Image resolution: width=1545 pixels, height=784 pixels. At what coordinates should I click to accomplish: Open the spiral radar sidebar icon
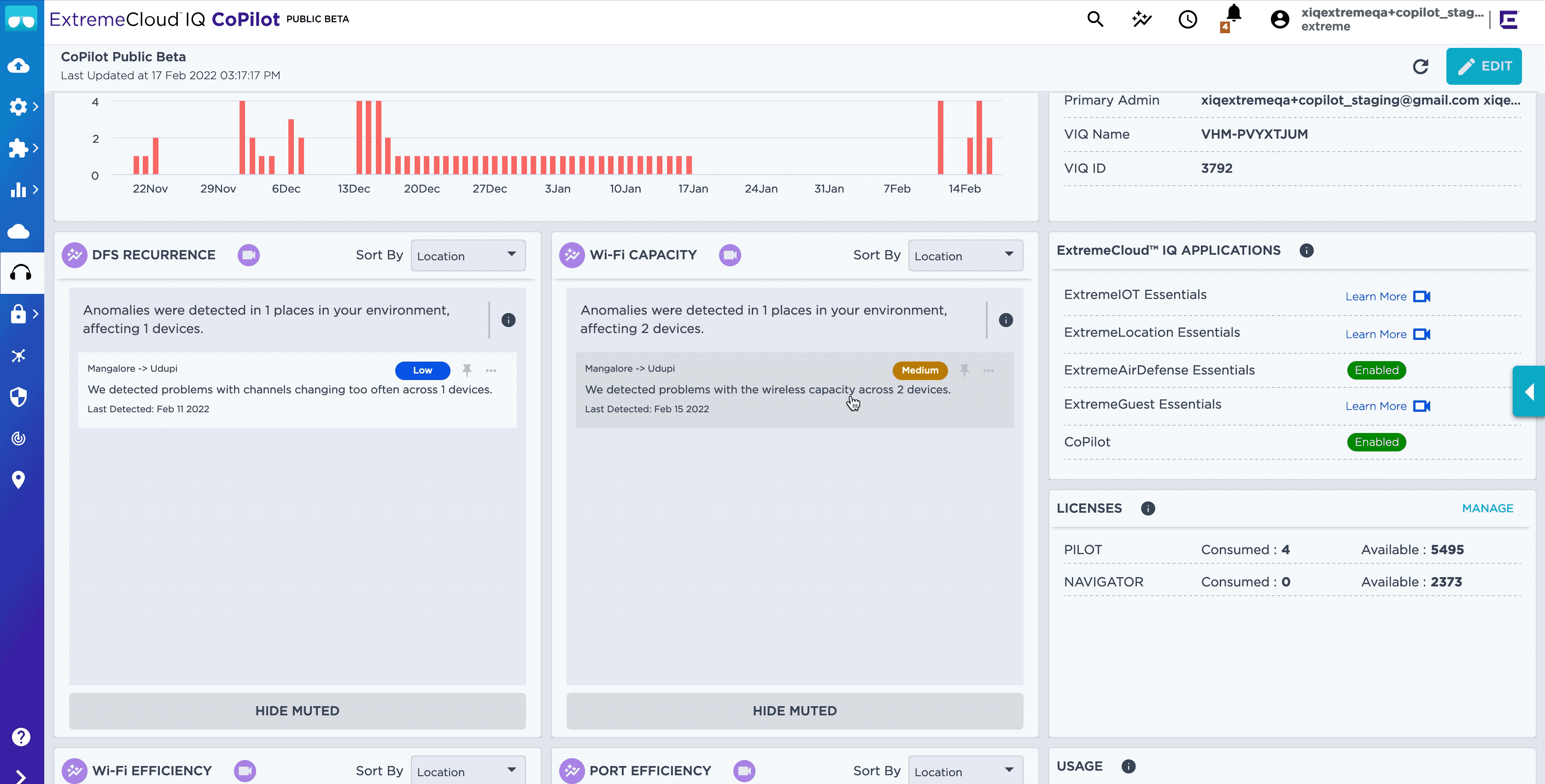pyautogui.click(x=18, y=439)
